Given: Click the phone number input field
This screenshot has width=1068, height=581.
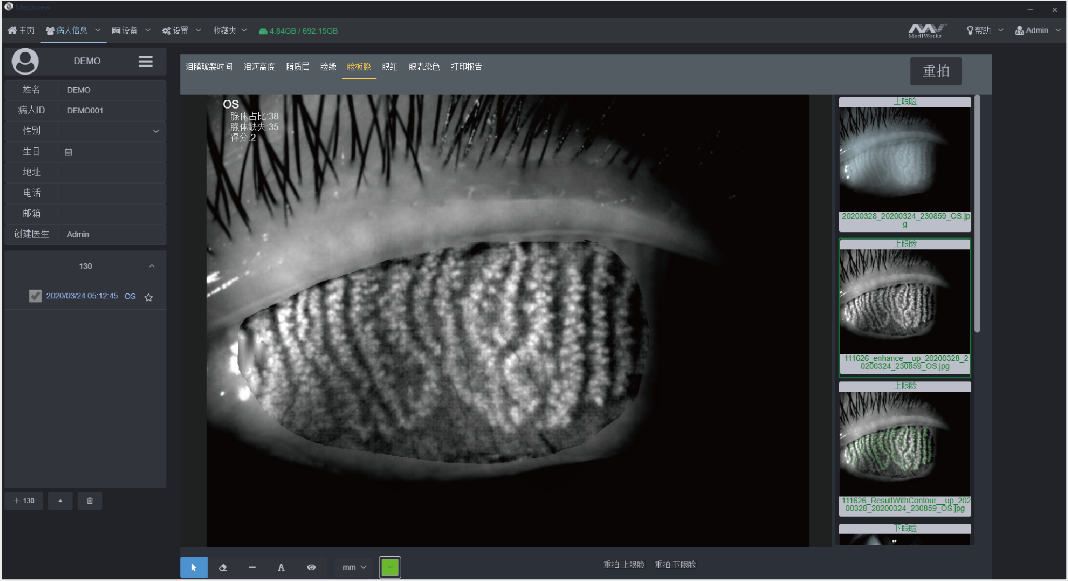Looking at the screenshot, I should pos(112,193).
